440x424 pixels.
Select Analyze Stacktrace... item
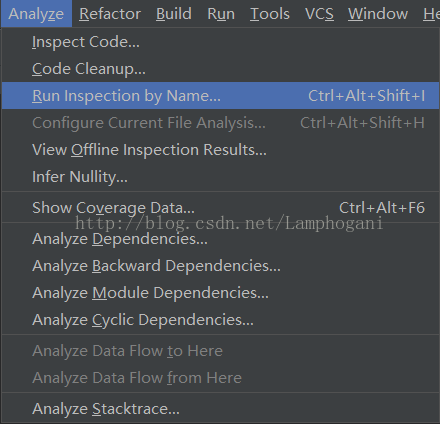click(220, 409)
